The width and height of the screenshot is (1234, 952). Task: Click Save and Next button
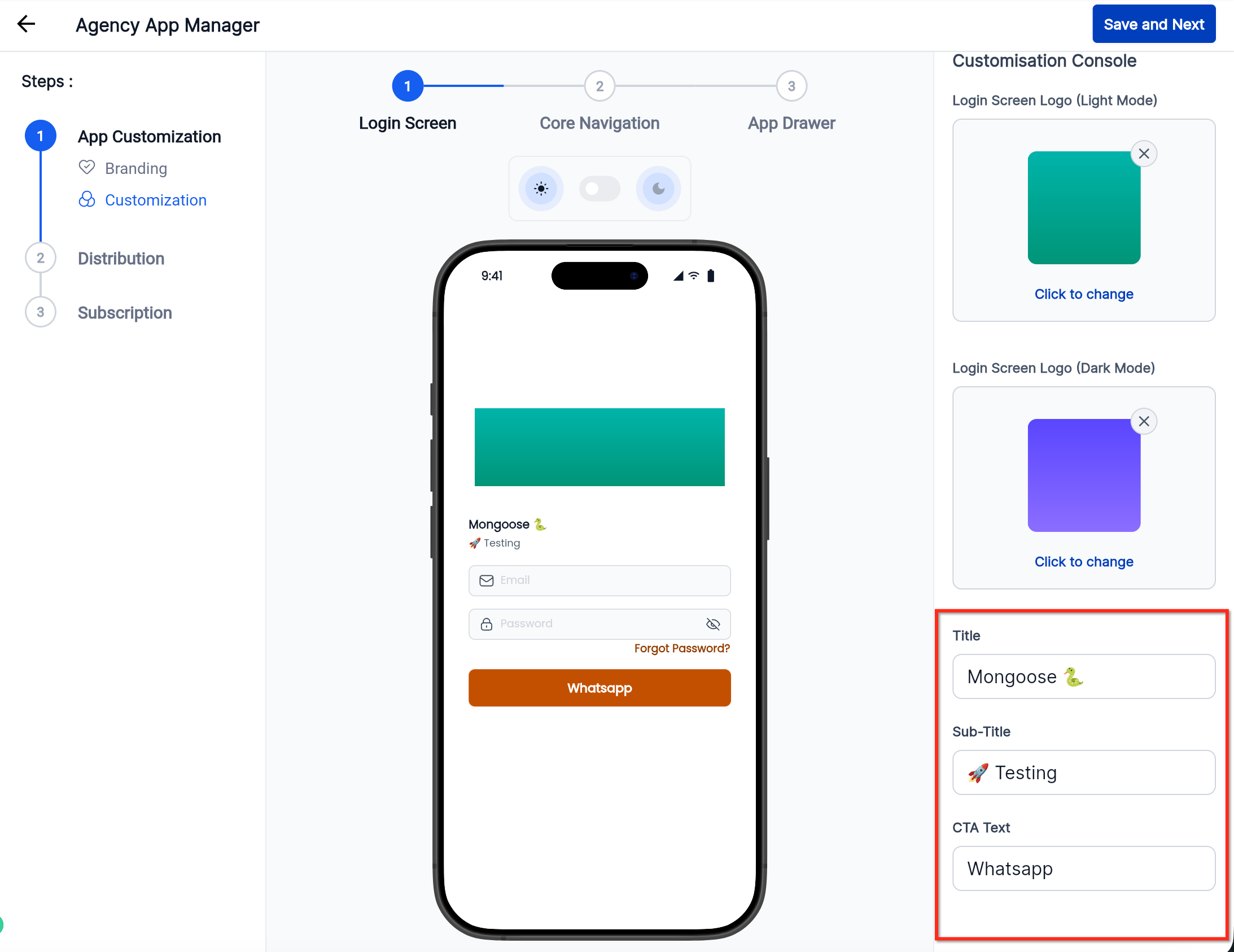click(1153, 24)
